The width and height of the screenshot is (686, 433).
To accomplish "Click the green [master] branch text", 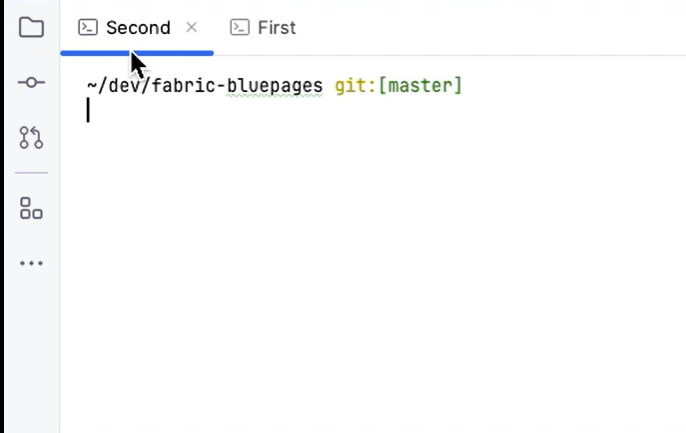I will point(420,85).
